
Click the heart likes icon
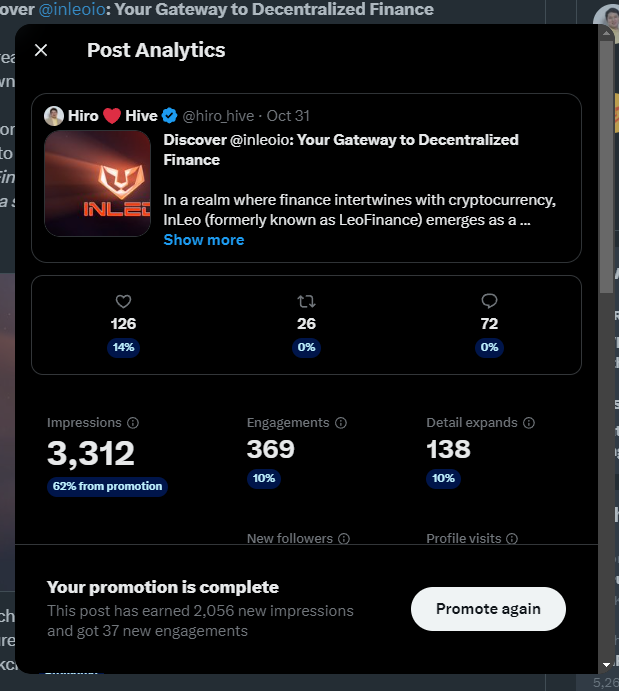[x=123, y=301]
